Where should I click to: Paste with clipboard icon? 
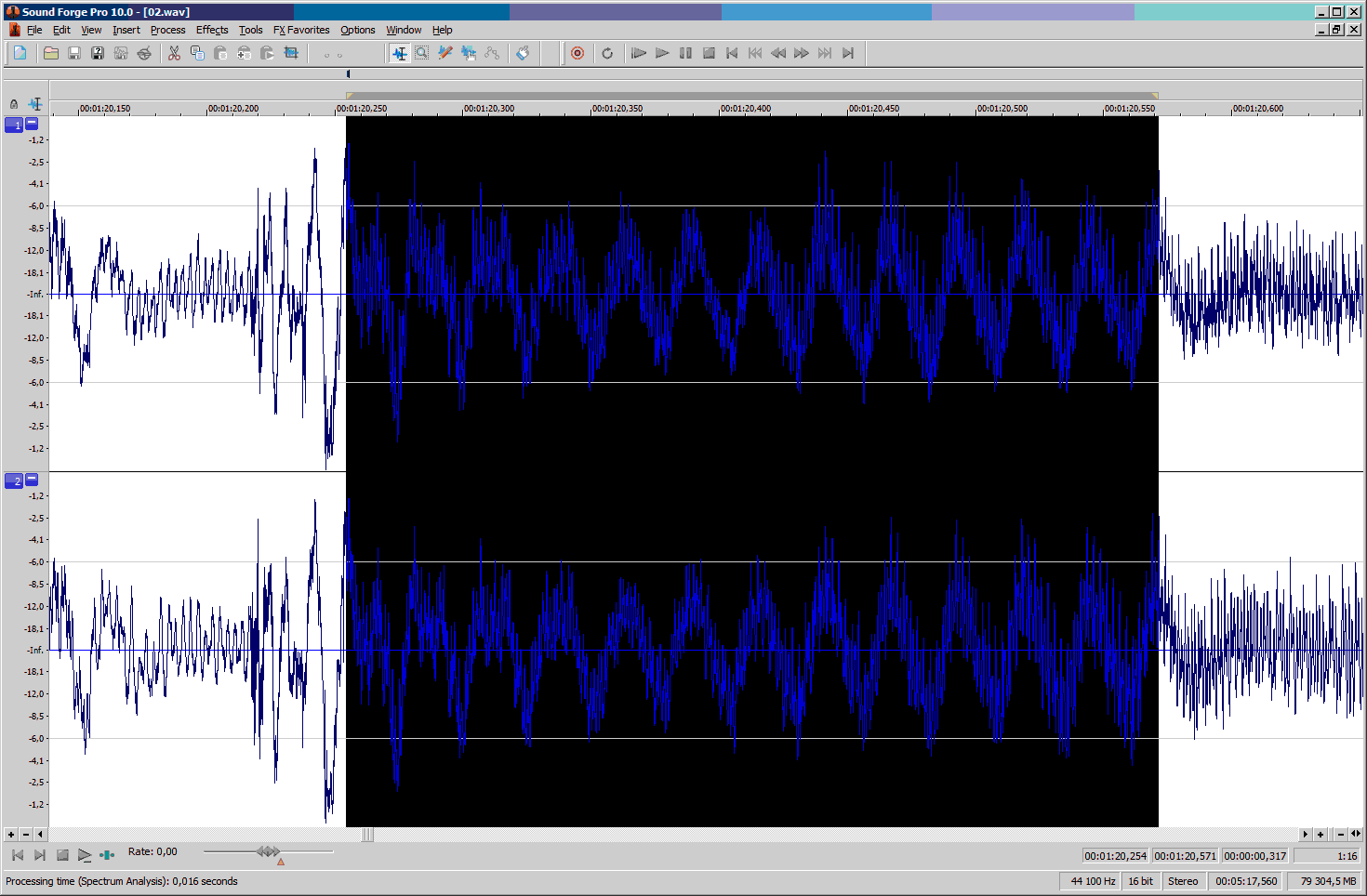220,53
